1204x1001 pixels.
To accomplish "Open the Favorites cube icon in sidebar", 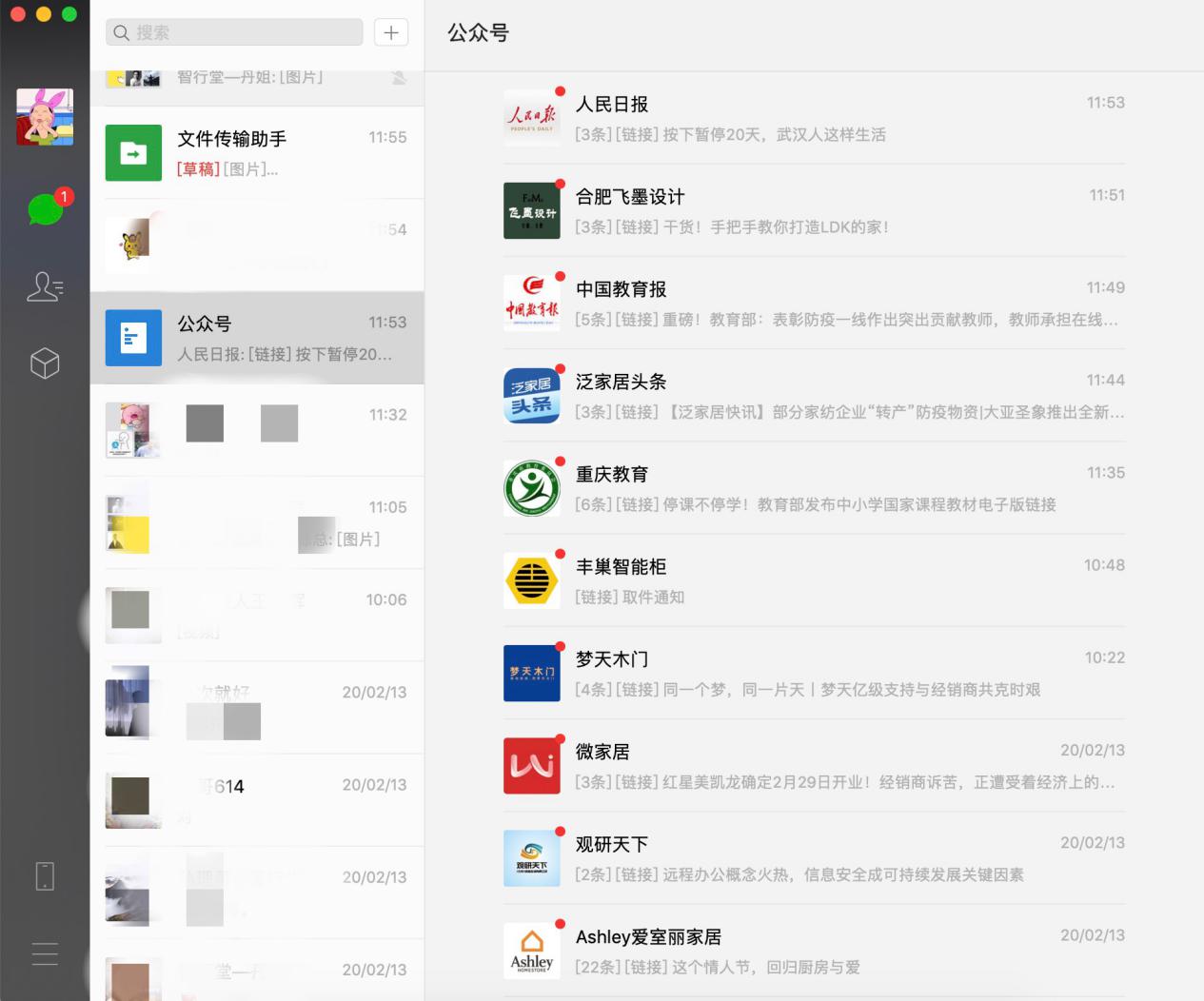I will pyautogui.click(x=45, y=363).
